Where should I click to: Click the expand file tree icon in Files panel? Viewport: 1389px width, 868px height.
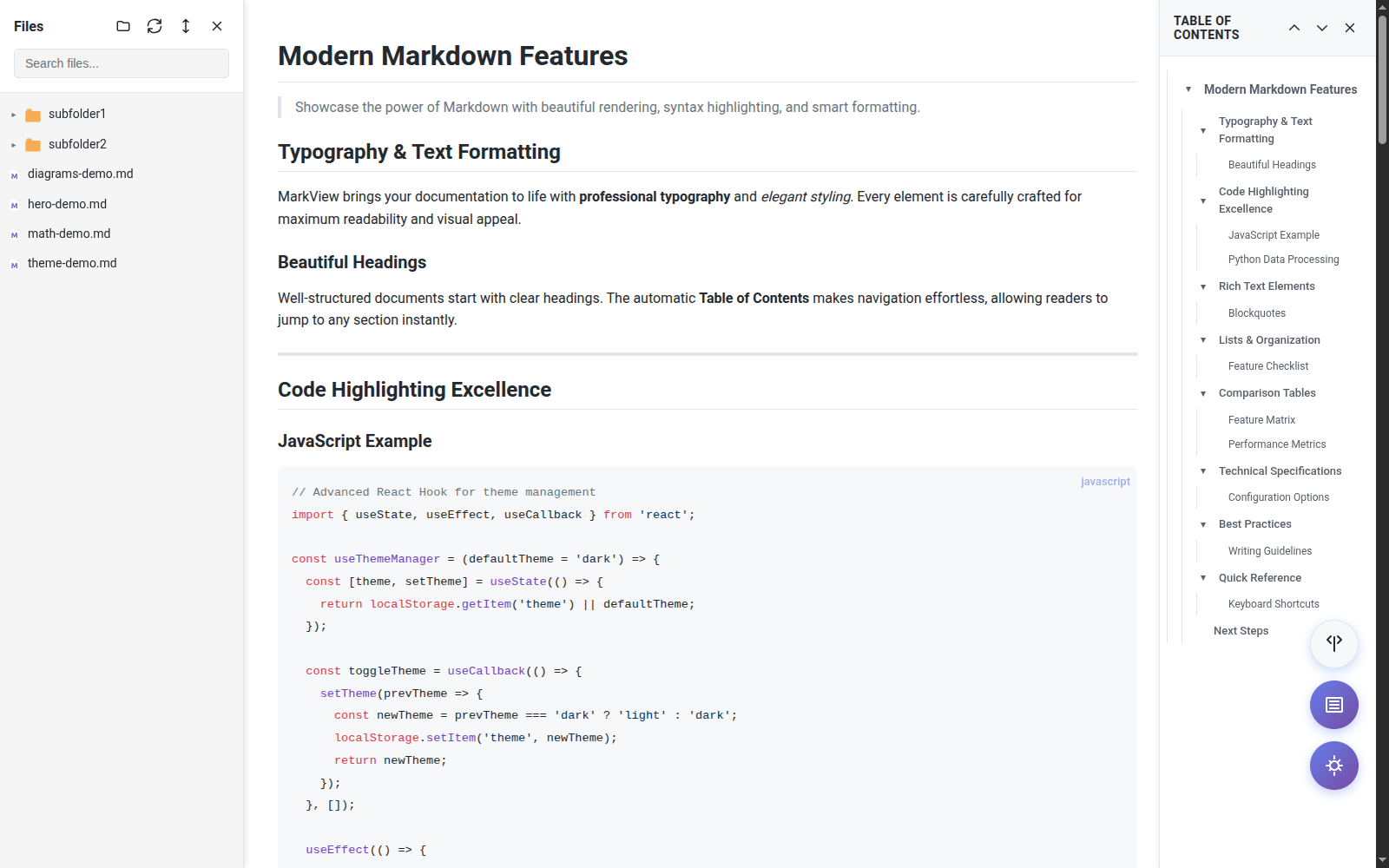point(186,26)
